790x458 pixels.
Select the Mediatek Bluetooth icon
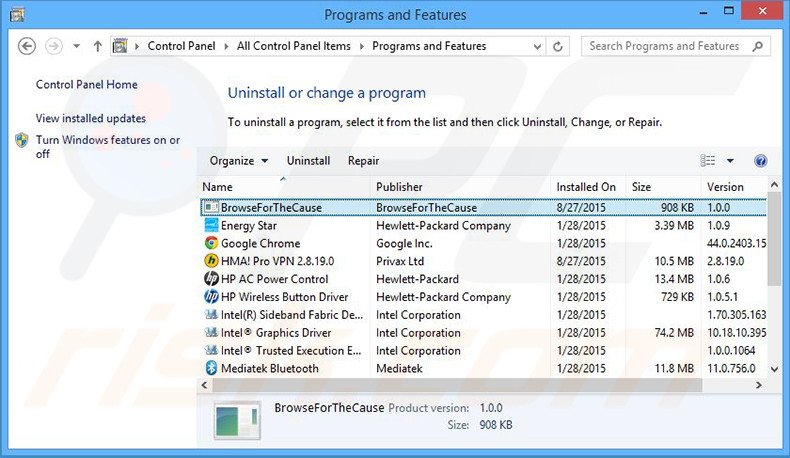coord(211,368)
